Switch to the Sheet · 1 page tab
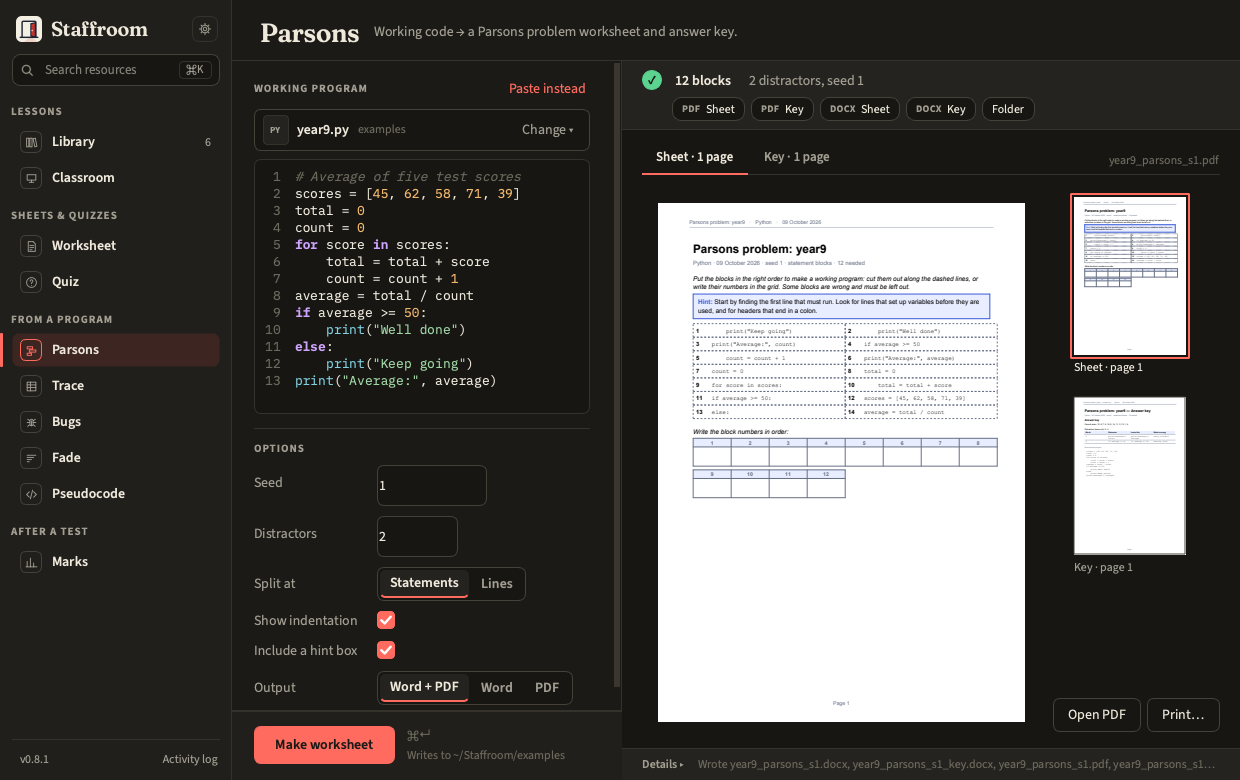Screen dimensions: 1240x780 tap(695, 157)
